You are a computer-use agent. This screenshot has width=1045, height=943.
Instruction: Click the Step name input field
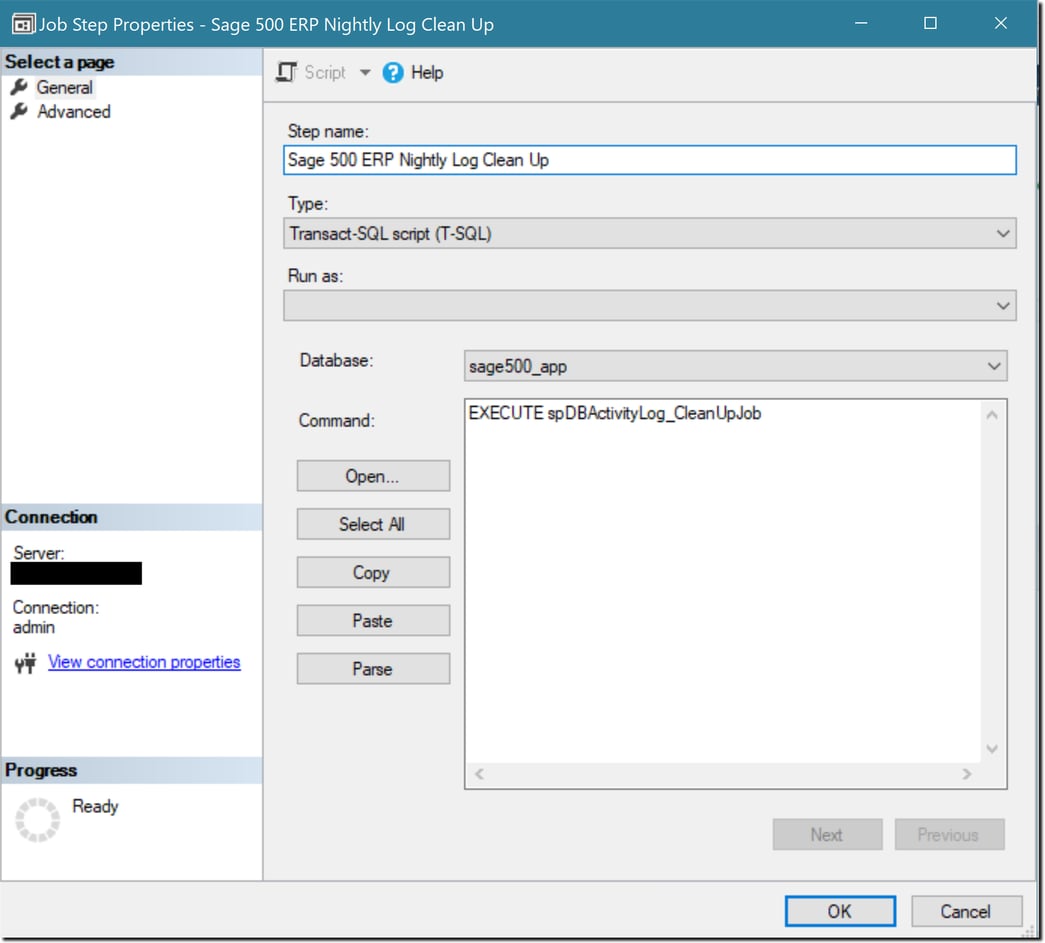tap(650, 160)
